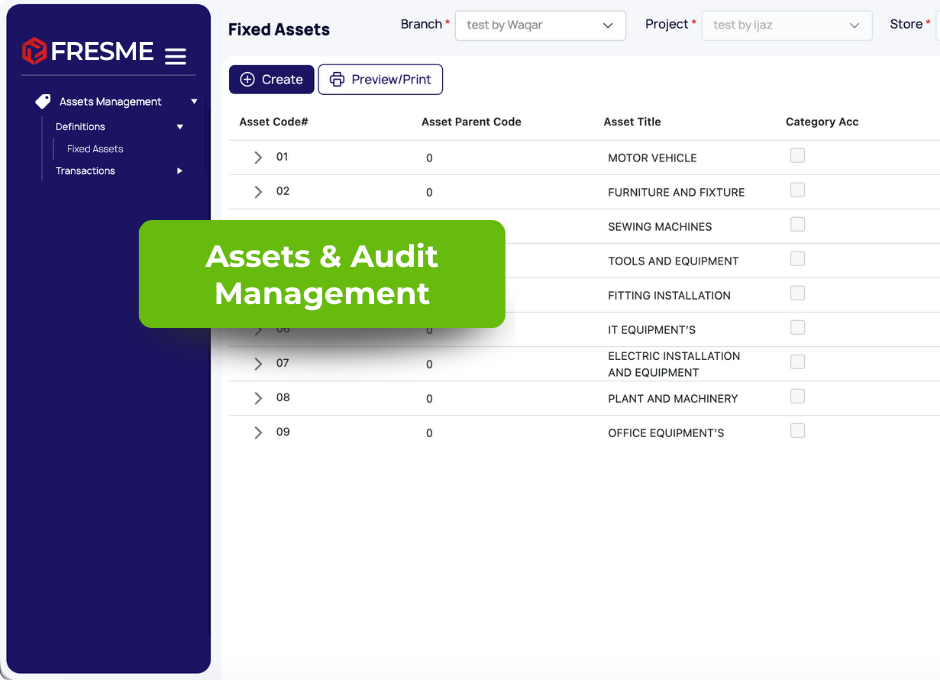Enable Category Acc for IT Equipment's
The image size is (940, 680).
[x=797, y=328]
